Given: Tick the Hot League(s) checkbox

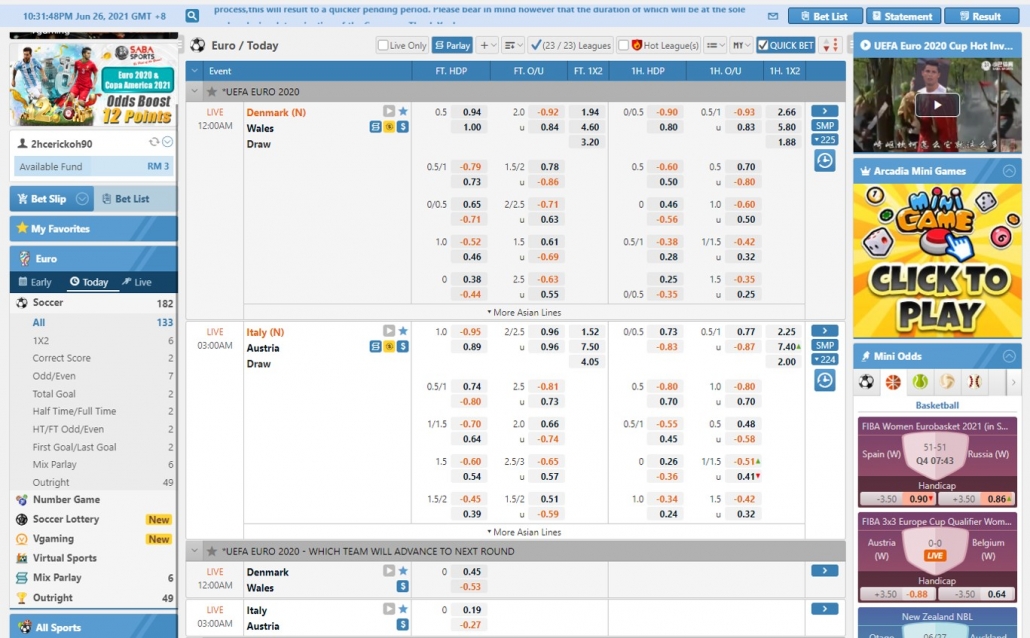Looking at the screenshot, I should (624, 45).
